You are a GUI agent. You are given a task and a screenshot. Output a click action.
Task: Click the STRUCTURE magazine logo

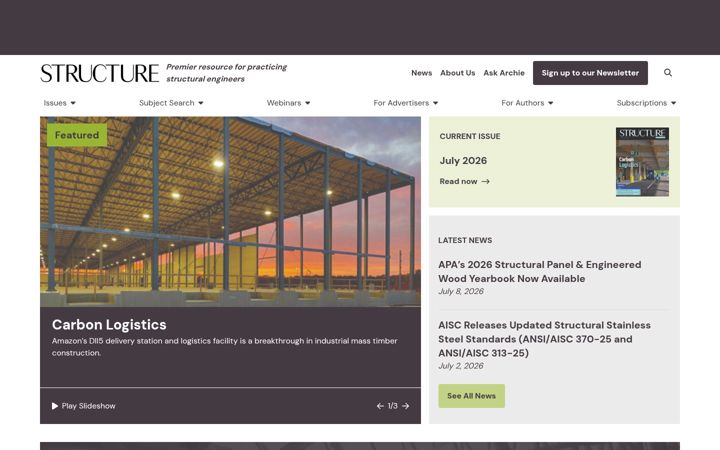(100, 73)
